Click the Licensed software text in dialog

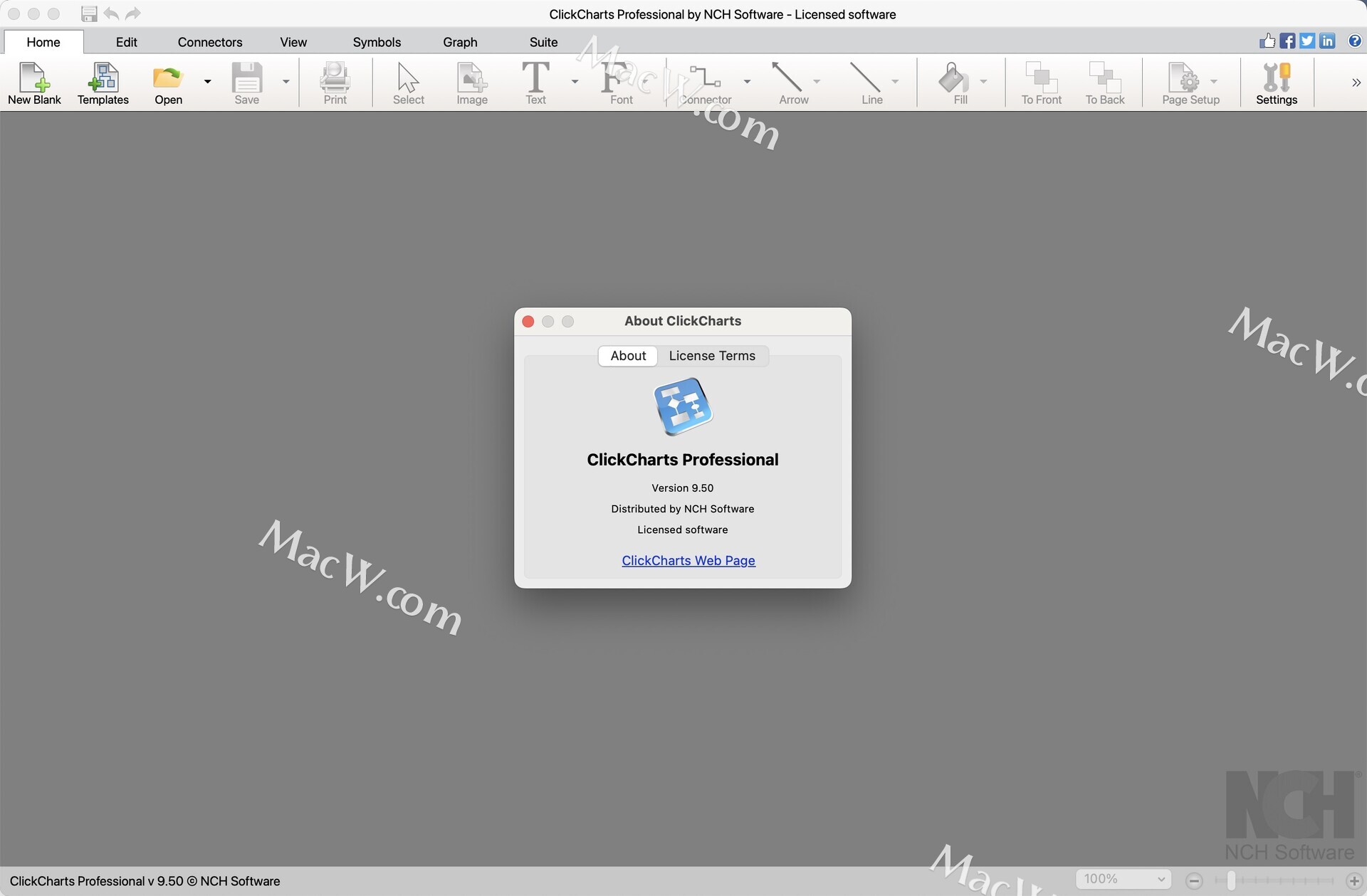(682, 529)
